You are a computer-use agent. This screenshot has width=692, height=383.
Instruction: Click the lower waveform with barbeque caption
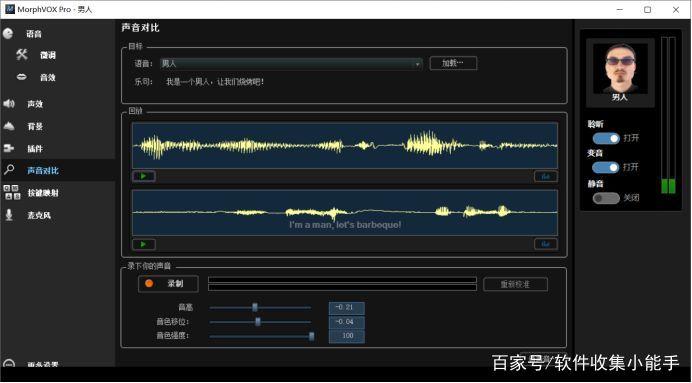(345, 213)
